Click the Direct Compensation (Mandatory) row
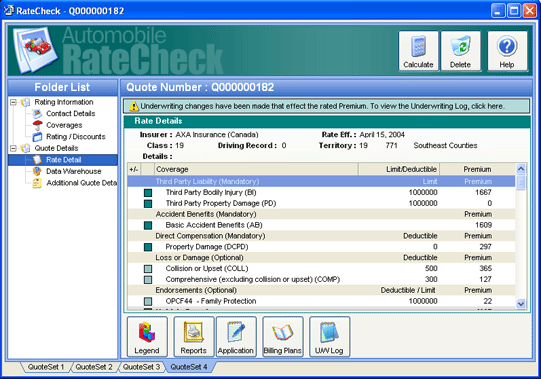This screenshot has height=379, width=541. pos(321,236)
